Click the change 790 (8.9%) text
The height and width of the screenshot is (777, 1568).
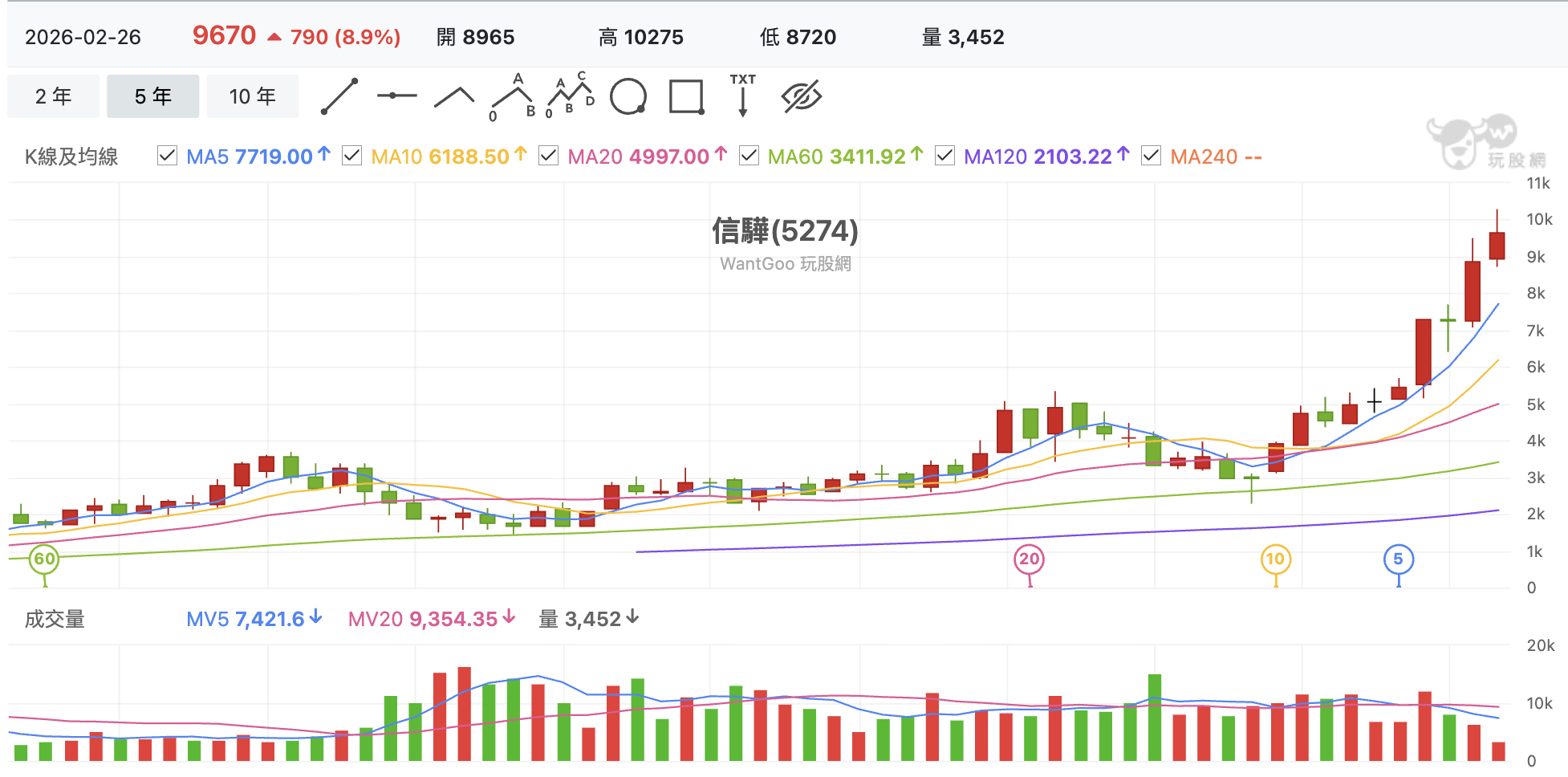click(x=345, y=37)
